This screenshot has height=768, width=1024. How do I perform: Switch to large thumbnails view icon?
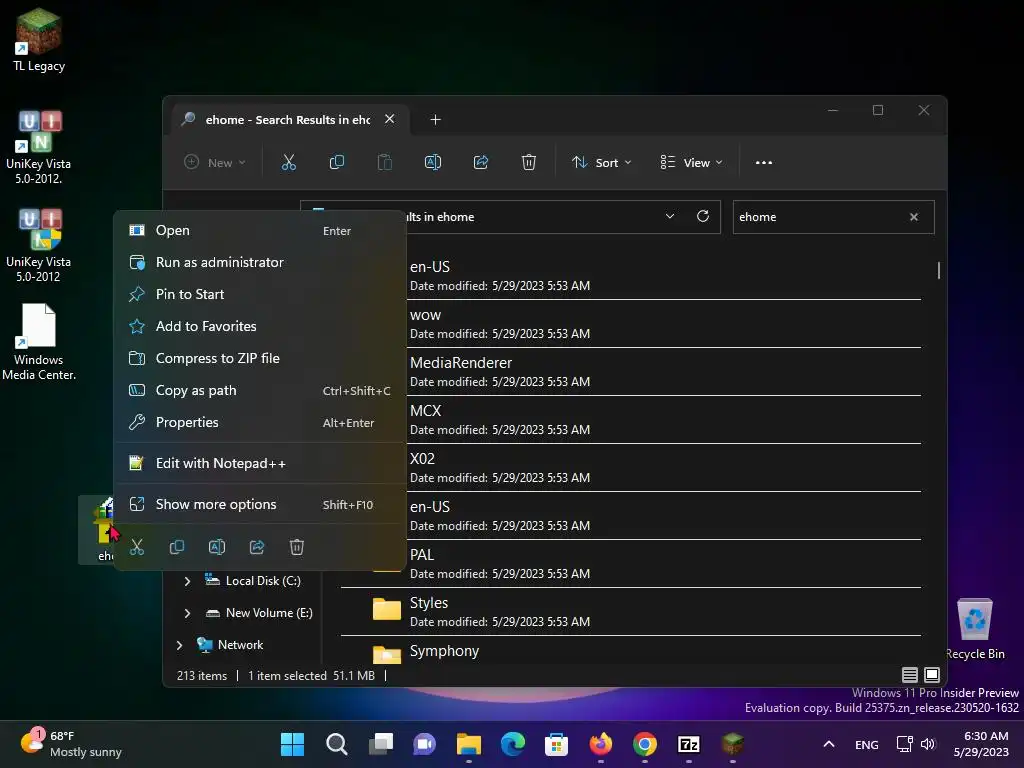point(932,675)
